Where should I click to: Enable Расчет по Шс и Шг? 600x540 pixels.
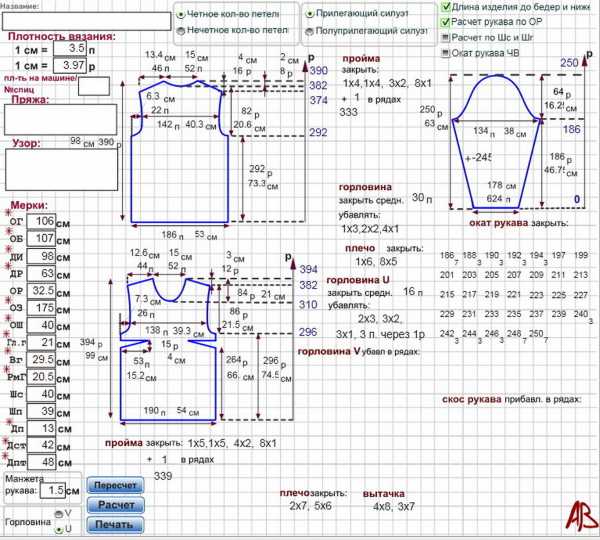445,37
